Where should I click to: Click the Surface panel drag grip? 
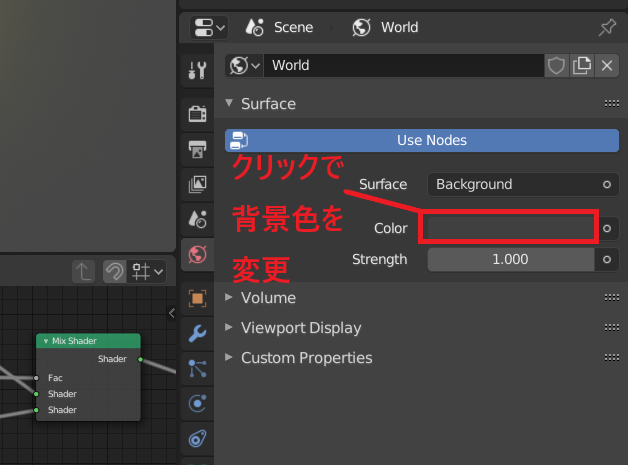pos(612,104)
